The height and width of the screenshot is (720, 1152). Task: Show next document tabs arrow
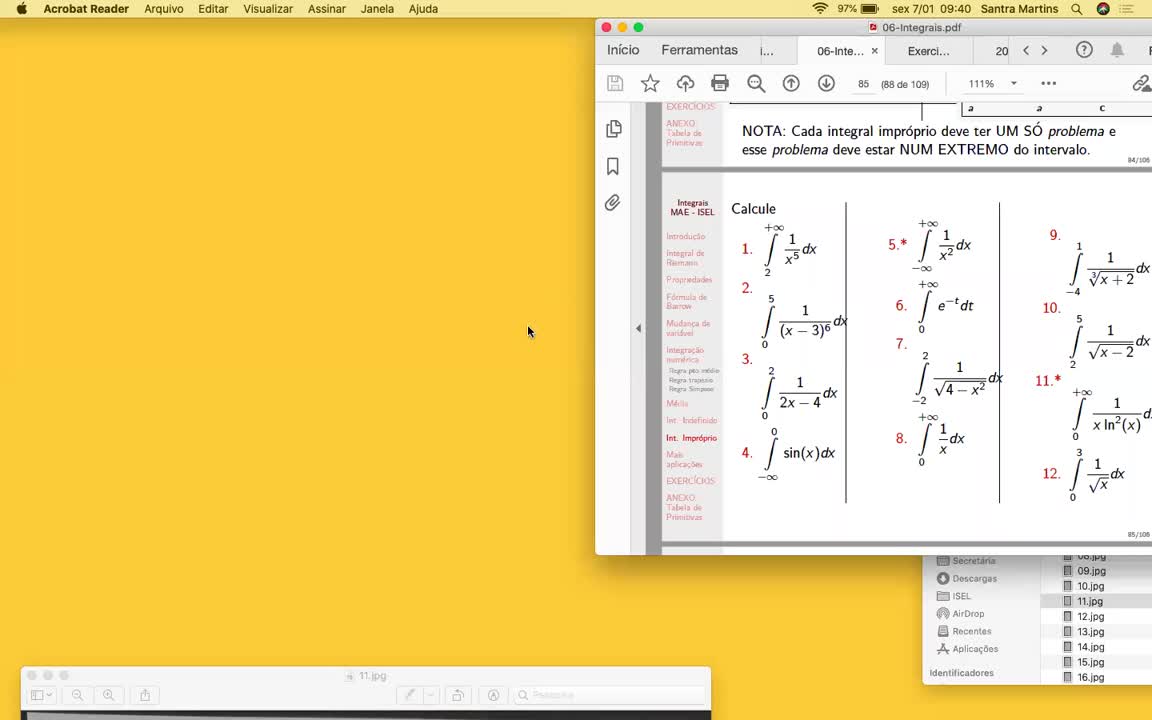1045,51
